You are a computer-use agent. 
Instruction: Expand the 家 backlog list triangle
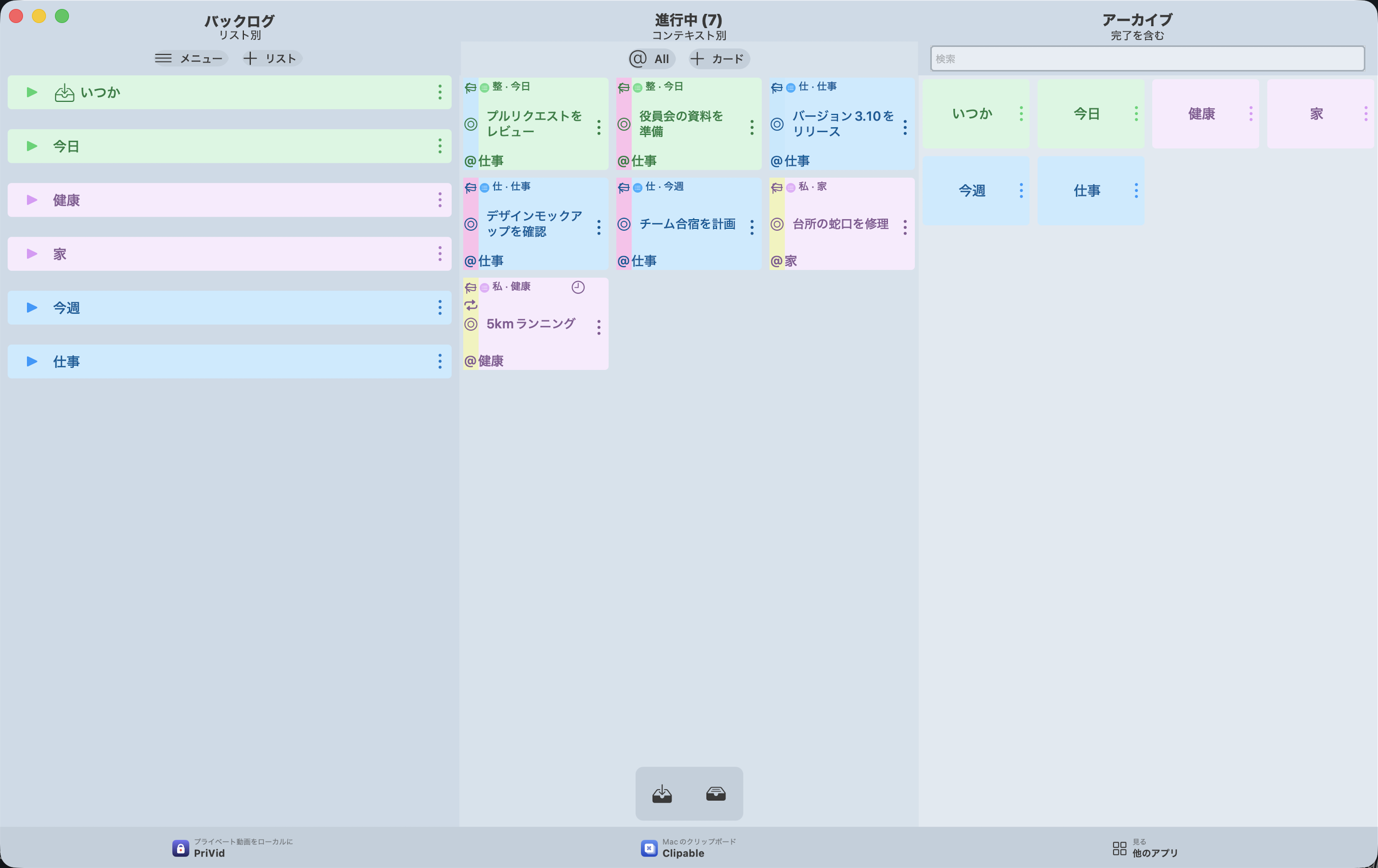[x=32, y=254]
